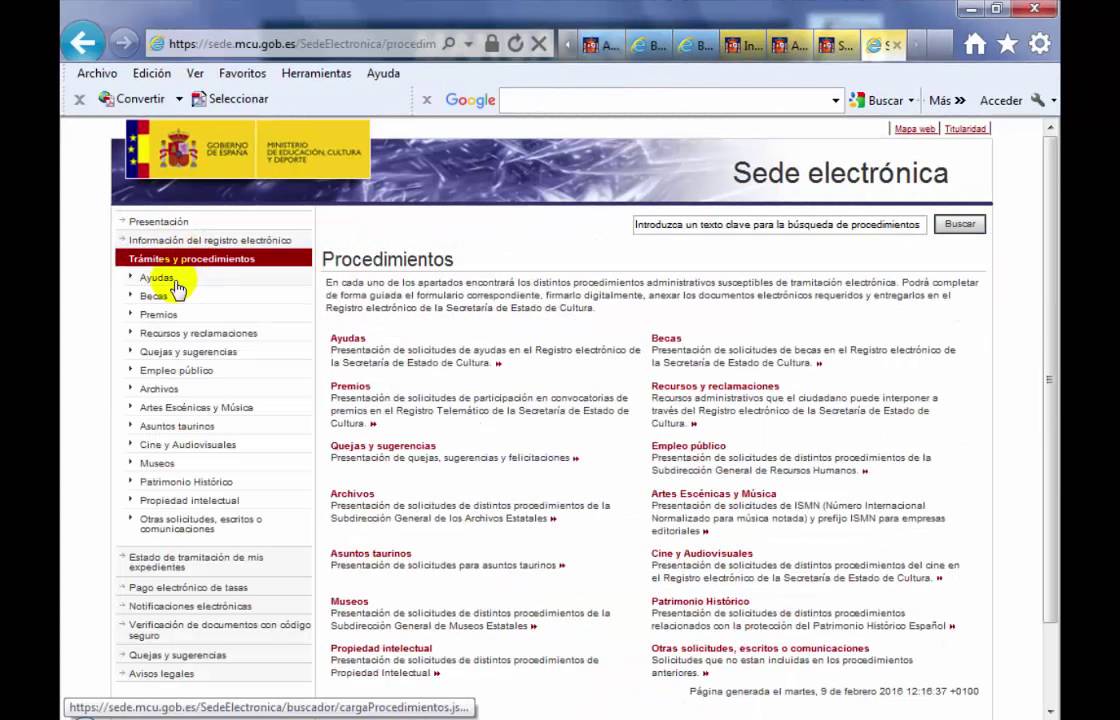The height and width of the screenshot is (720, 1120).
Task: Open the browser Tools gear icon
Action: (1039, 44)
